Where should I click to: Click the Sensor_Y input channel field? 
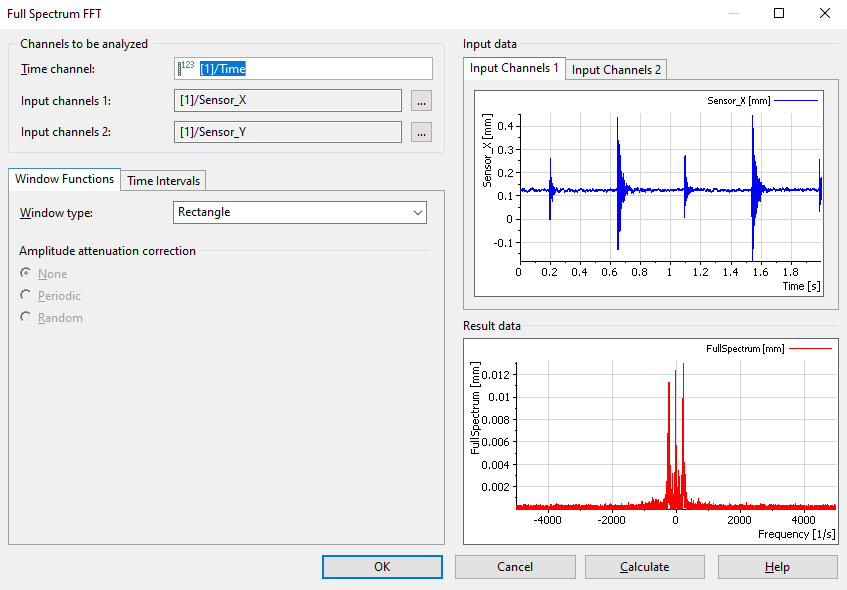click(x=288, y=132)
